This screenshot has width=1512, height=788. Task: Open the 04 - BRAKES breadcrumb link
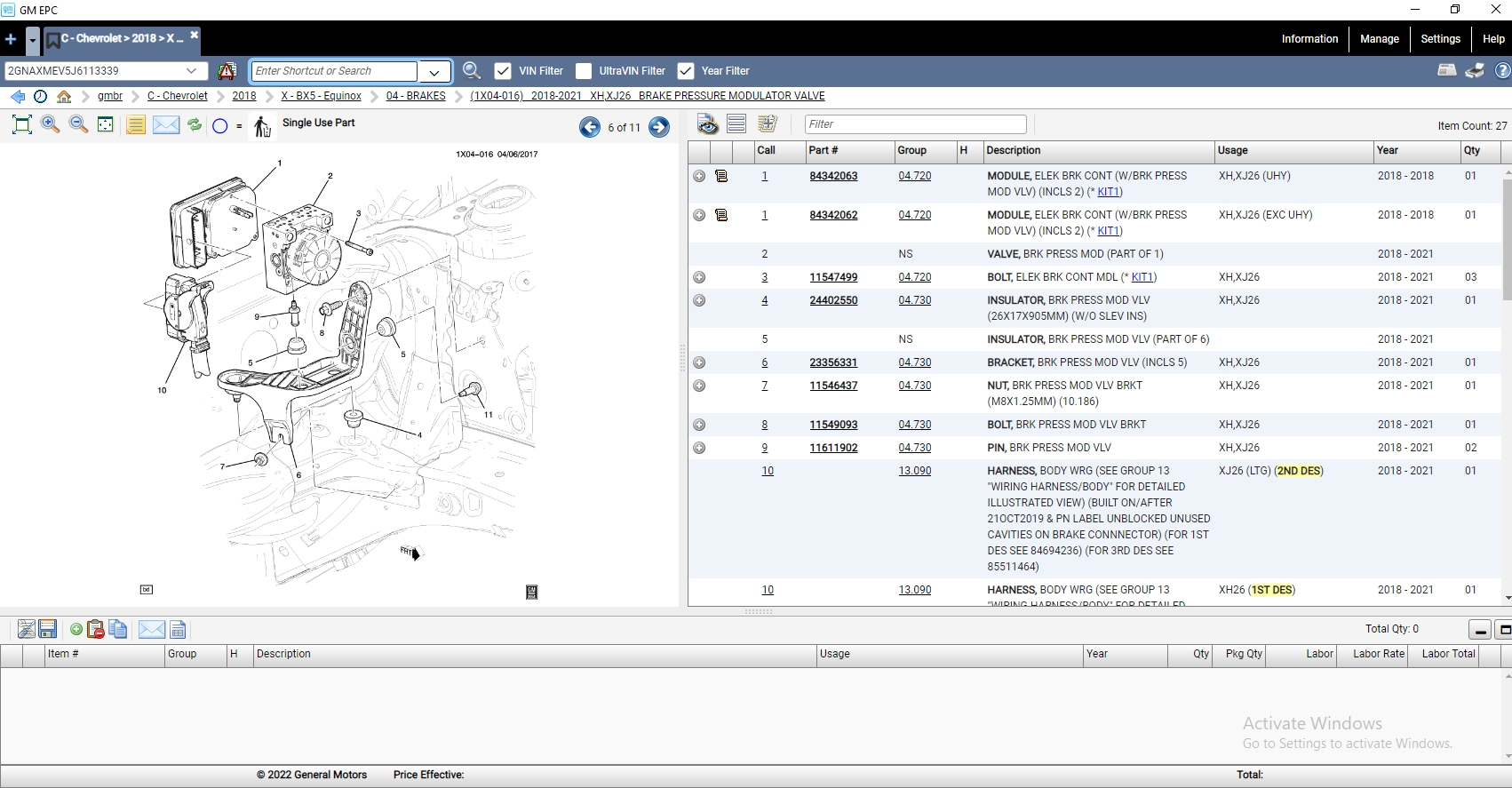tap(416, 96)
